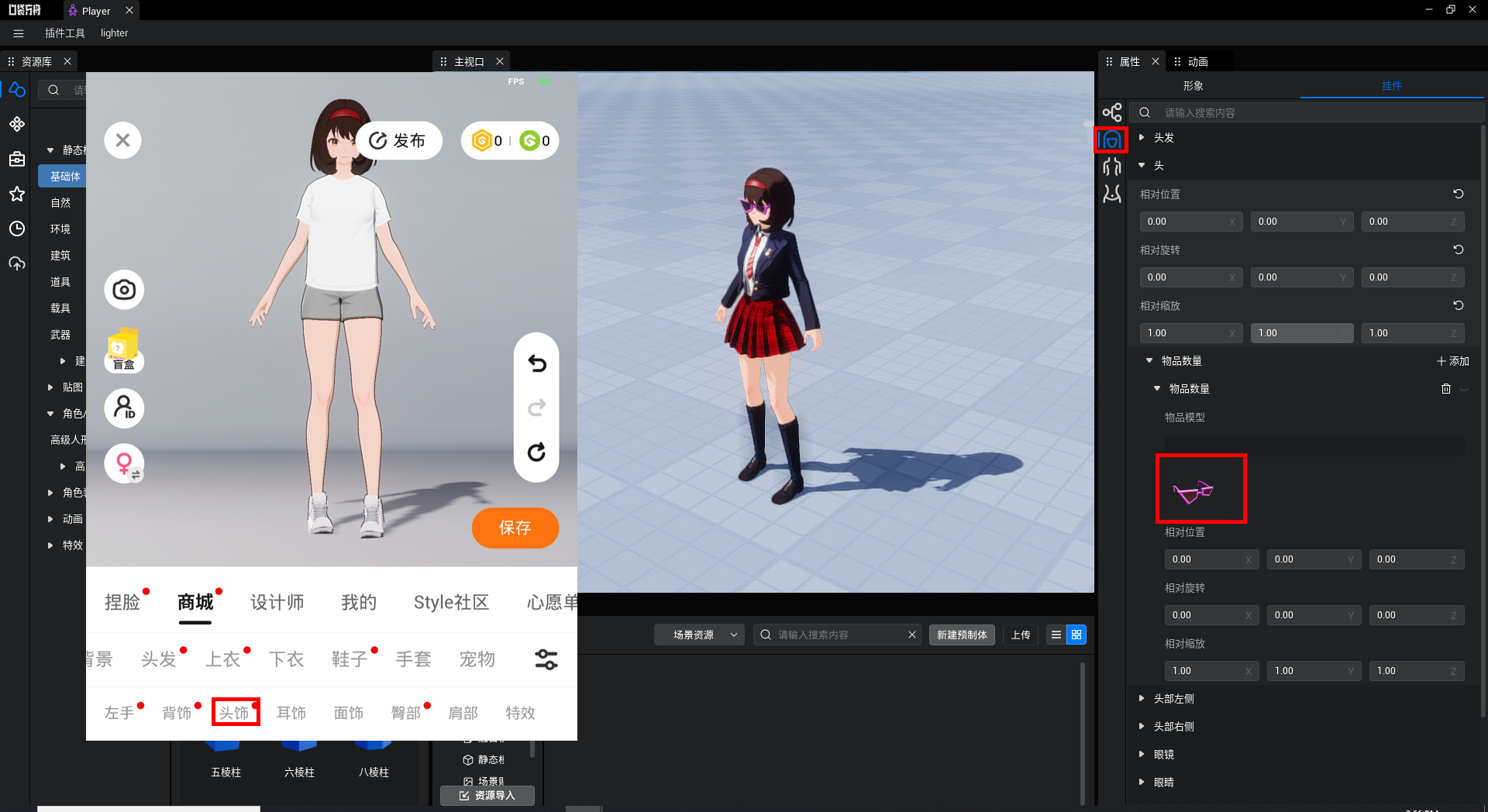Screen dimensions: 1488x812
Task: Select the upper body icon in the properties sidebar
Action: (x=1112, y=167)
